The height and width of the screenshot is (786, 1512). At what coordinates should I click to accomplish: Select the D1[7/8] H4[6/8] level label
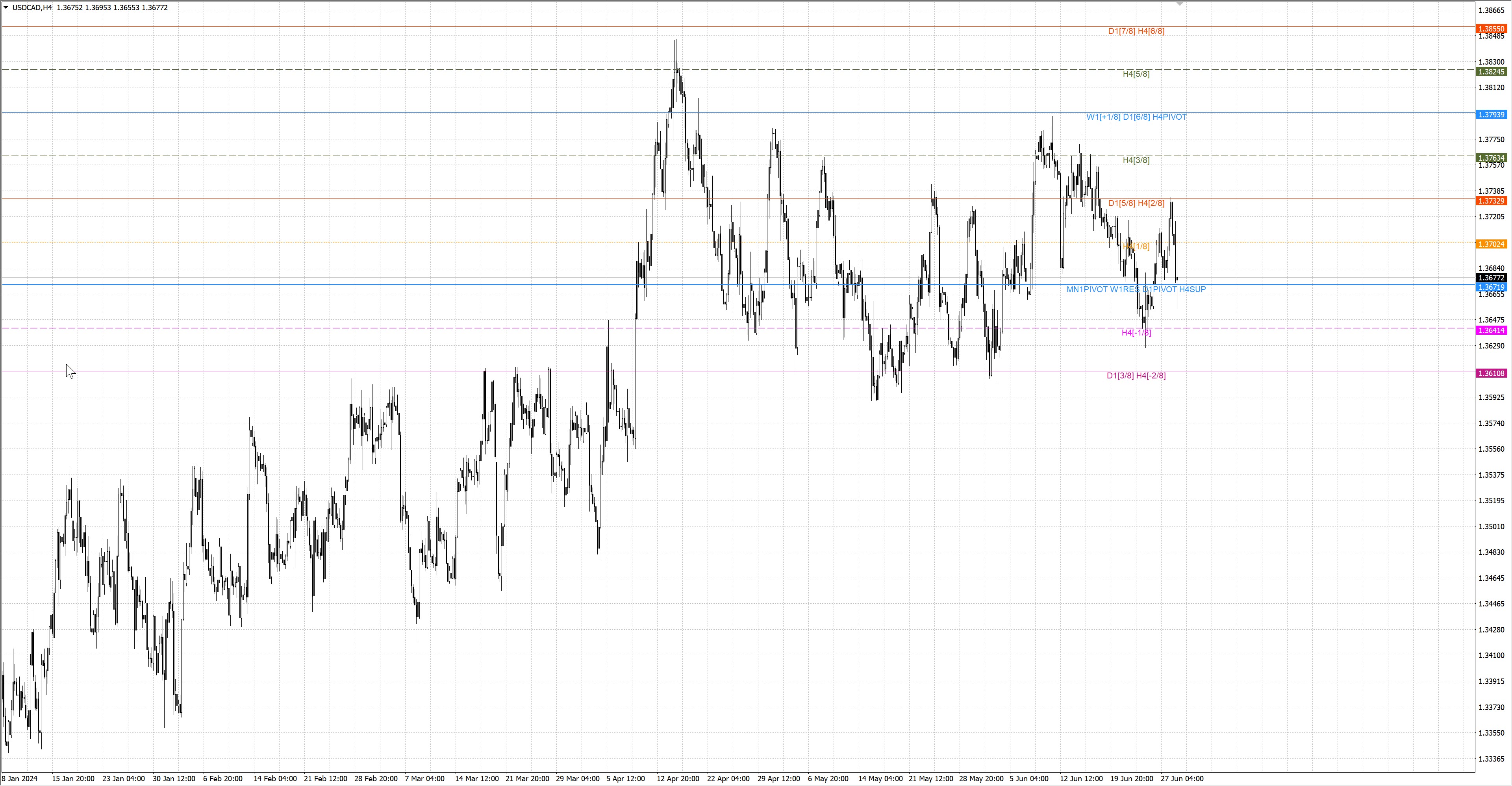pos(1136,31)
